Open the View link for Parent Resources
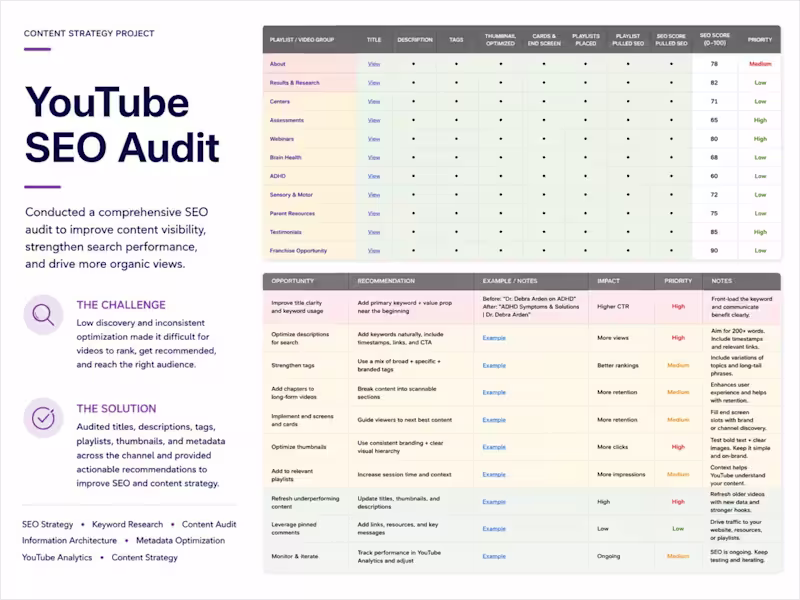Image resolution: width=800 pixels, height=600 pixels. [374, 213]
